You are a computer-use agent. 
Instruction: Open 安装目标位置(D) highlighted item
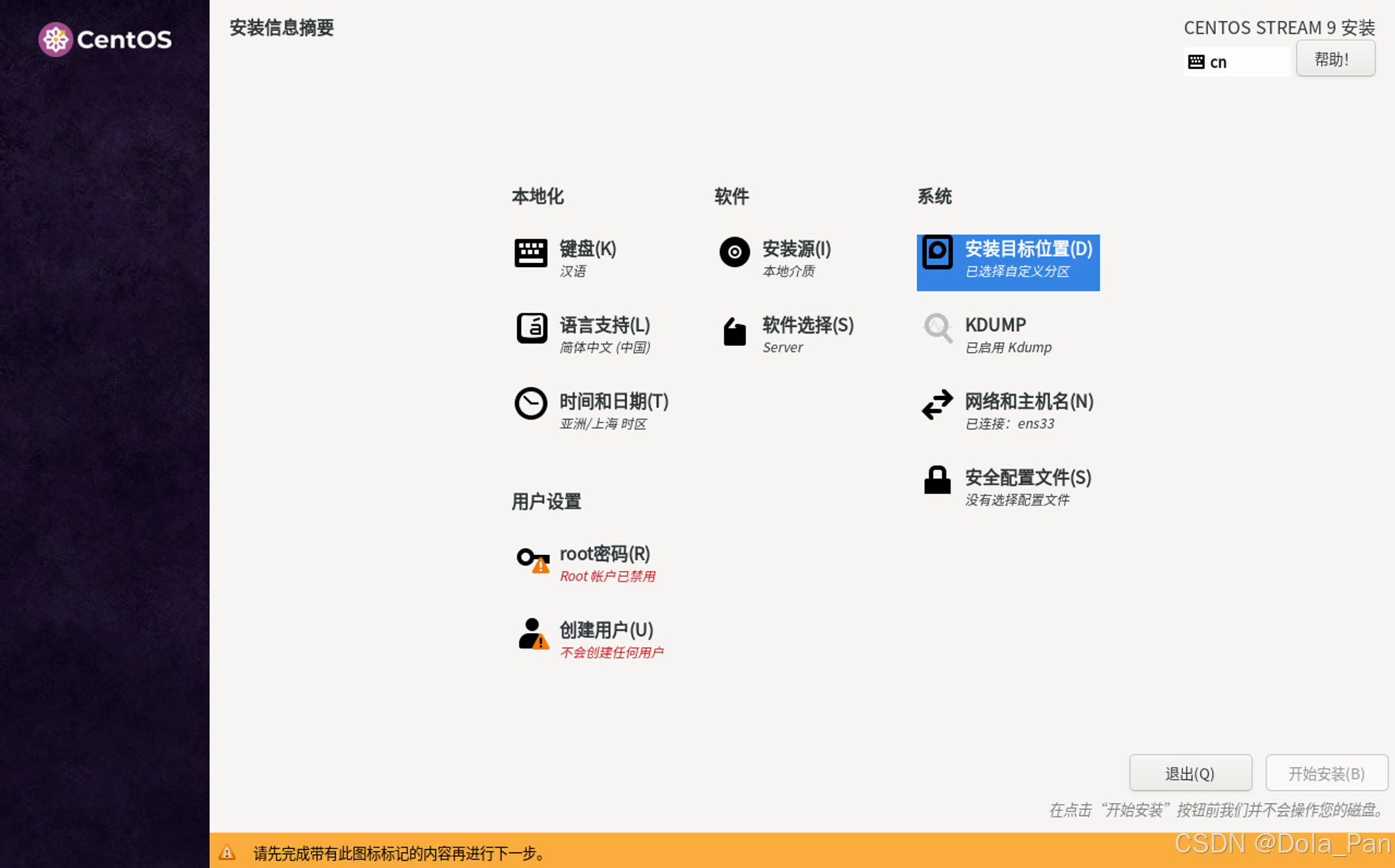click(x=1008, y=263)
